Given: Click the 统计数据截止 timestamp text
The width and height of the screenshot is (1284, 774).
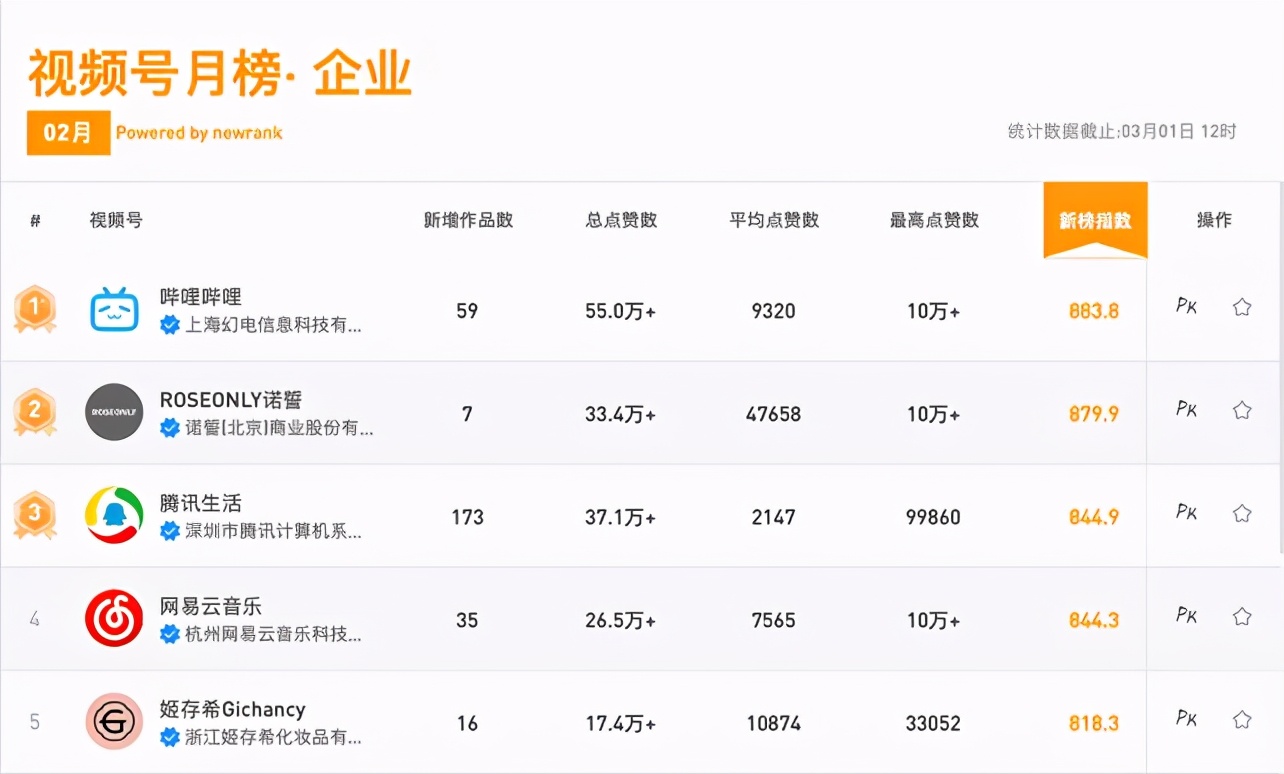Looking at the screenshot, I should pyautogui.click(x=1122, y=131).
